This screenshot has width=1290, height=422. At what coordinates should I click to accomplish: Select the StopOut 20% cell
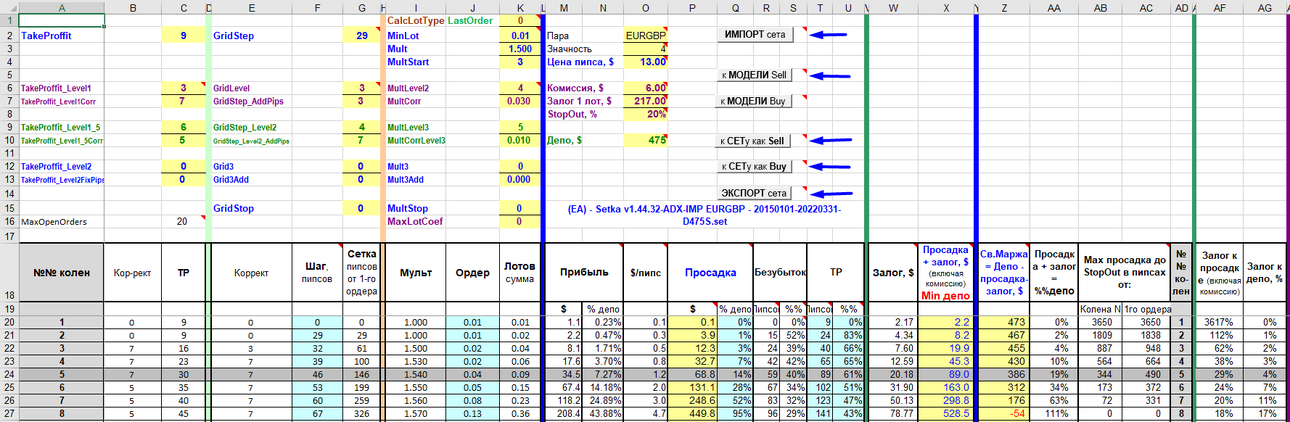click(645, 114)
